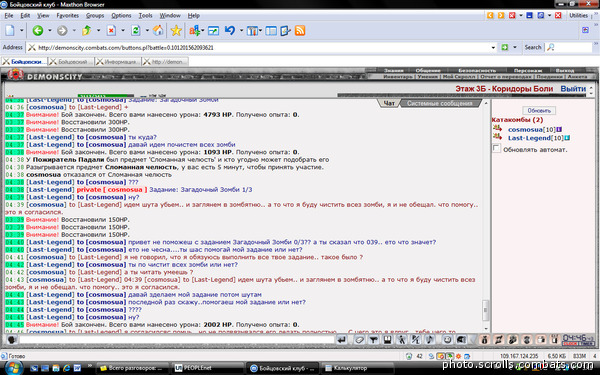
Task: Click the chat message input field
Action: 177,339
